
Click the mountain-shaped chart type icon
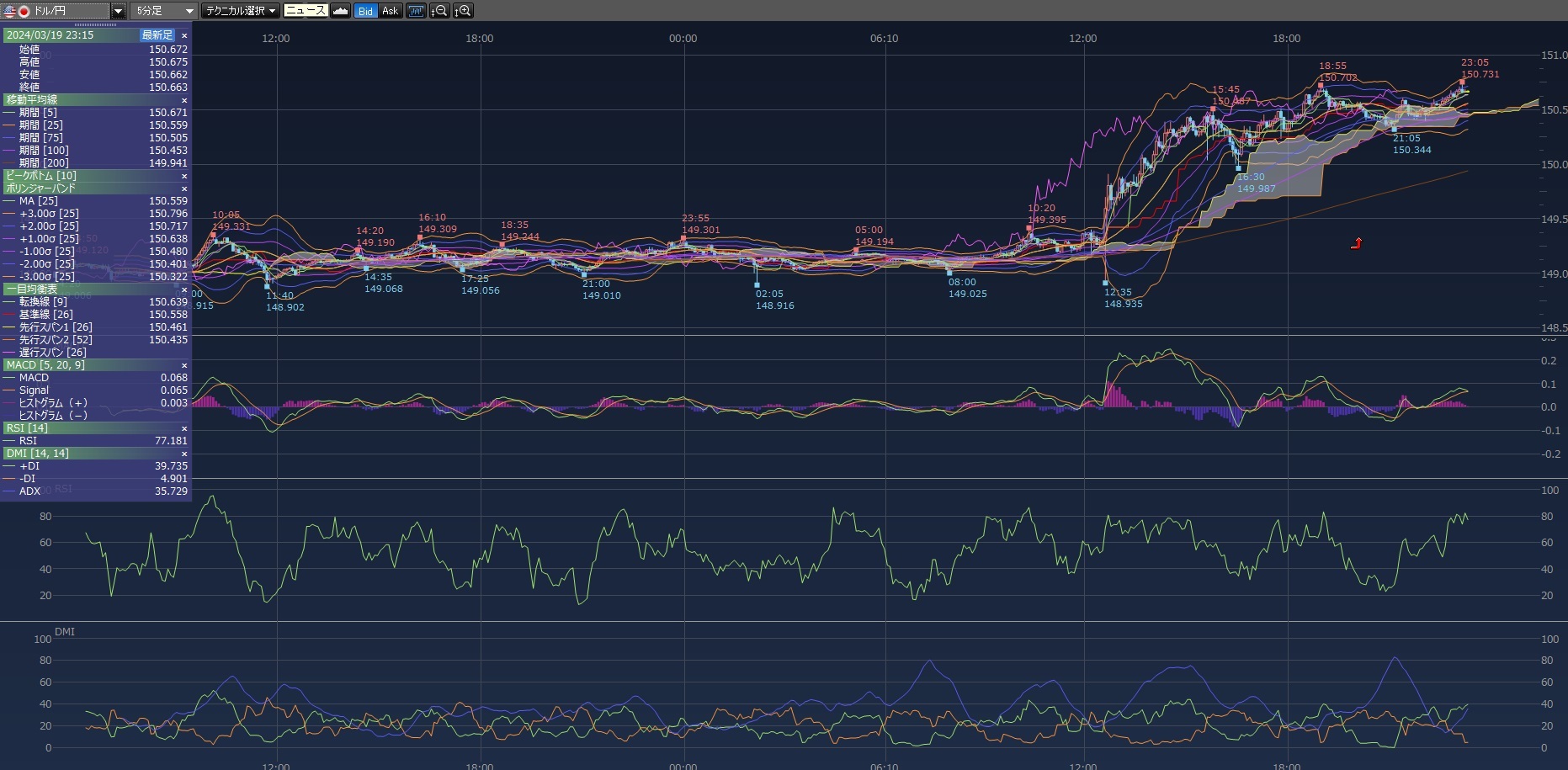click(340, 11)
